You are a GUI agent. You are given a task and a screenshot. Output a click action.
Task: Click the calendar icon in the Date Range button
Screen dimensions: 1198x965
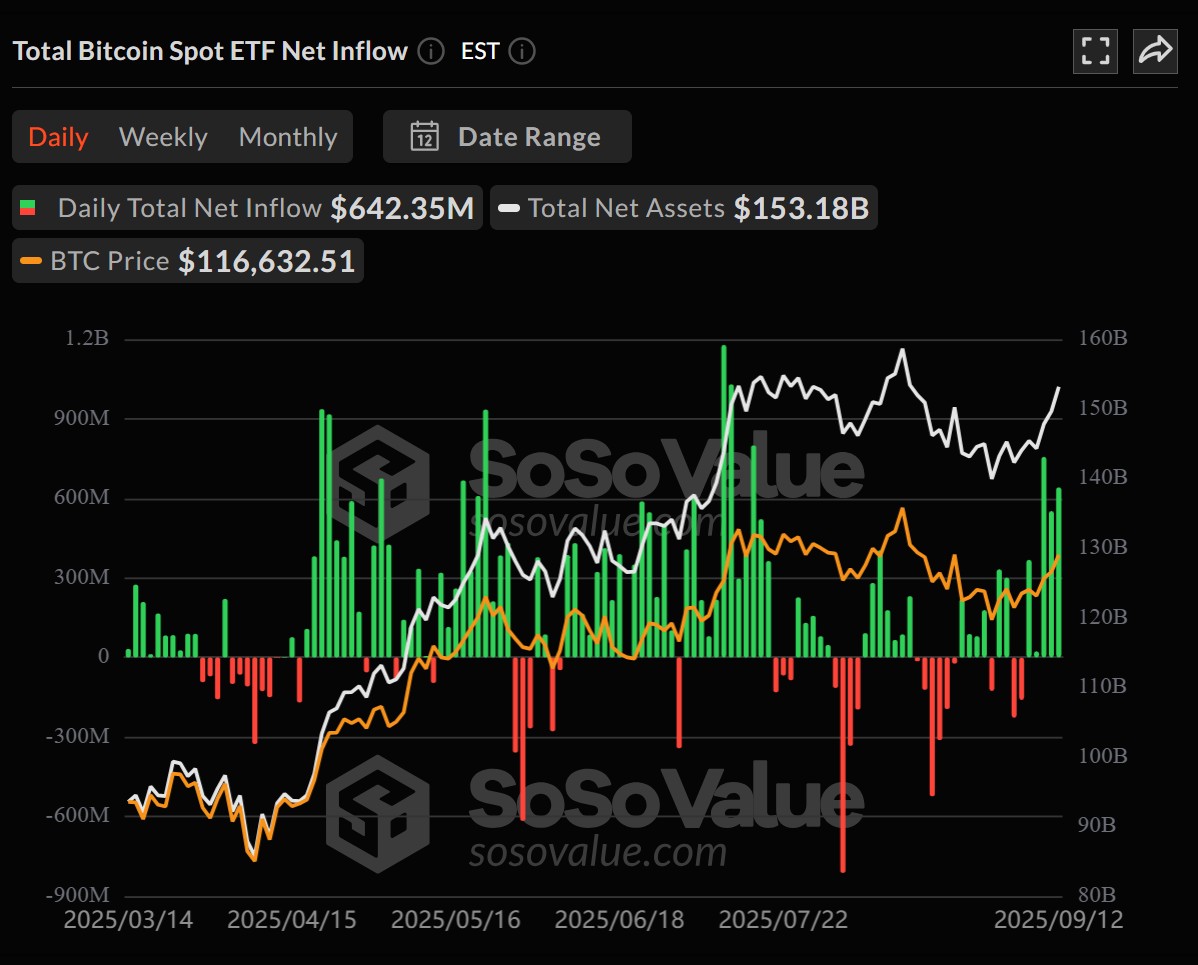[x=426, y=137]
